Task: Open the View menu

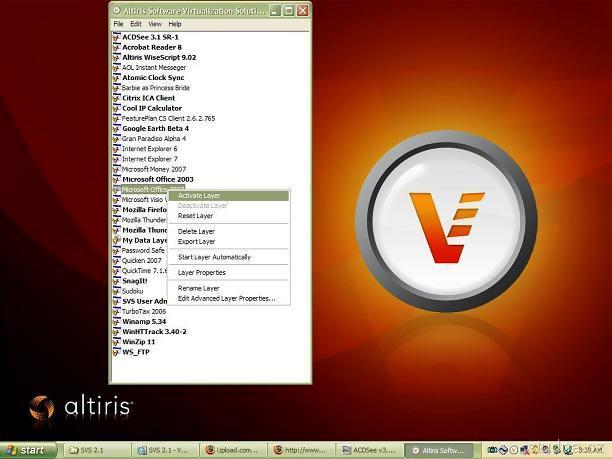Action: click(x=155, y=24)
